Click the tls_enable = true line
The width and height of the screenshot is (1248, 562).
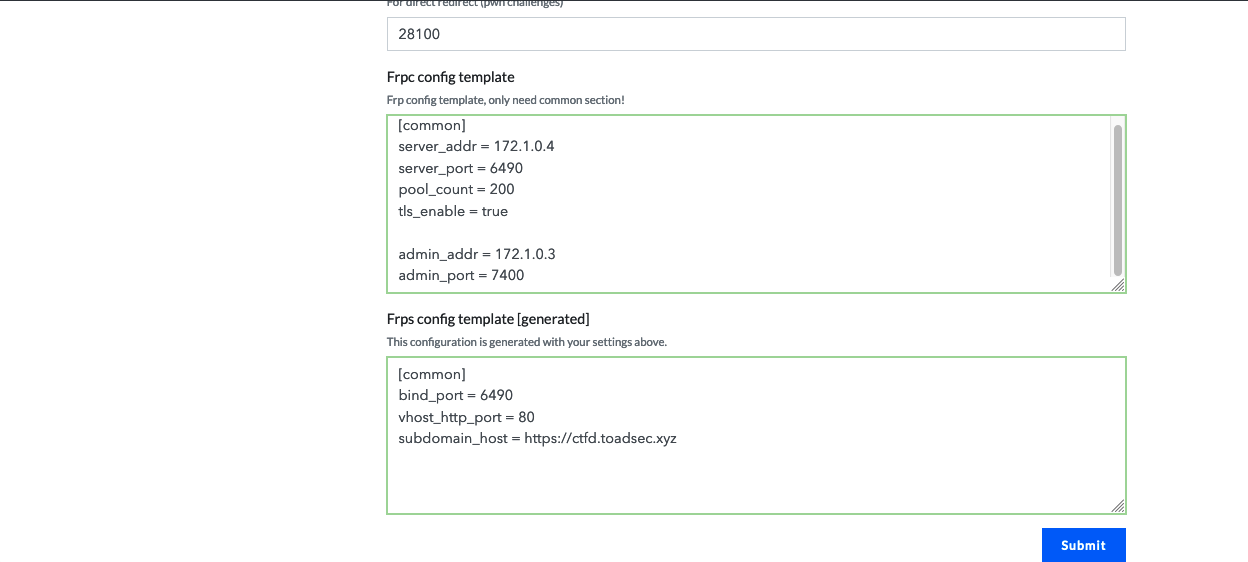pos(453,211)
